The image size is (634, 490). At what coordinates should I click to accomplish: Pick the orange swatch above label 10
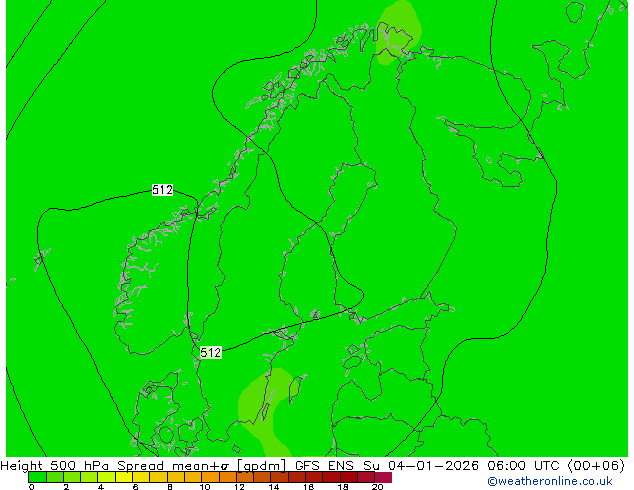(210, 477)
